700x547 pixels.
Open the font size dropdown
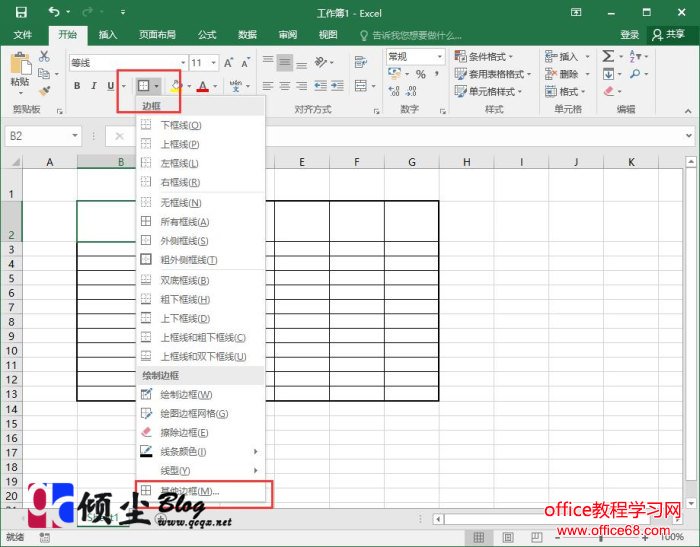tap(214, 63)
